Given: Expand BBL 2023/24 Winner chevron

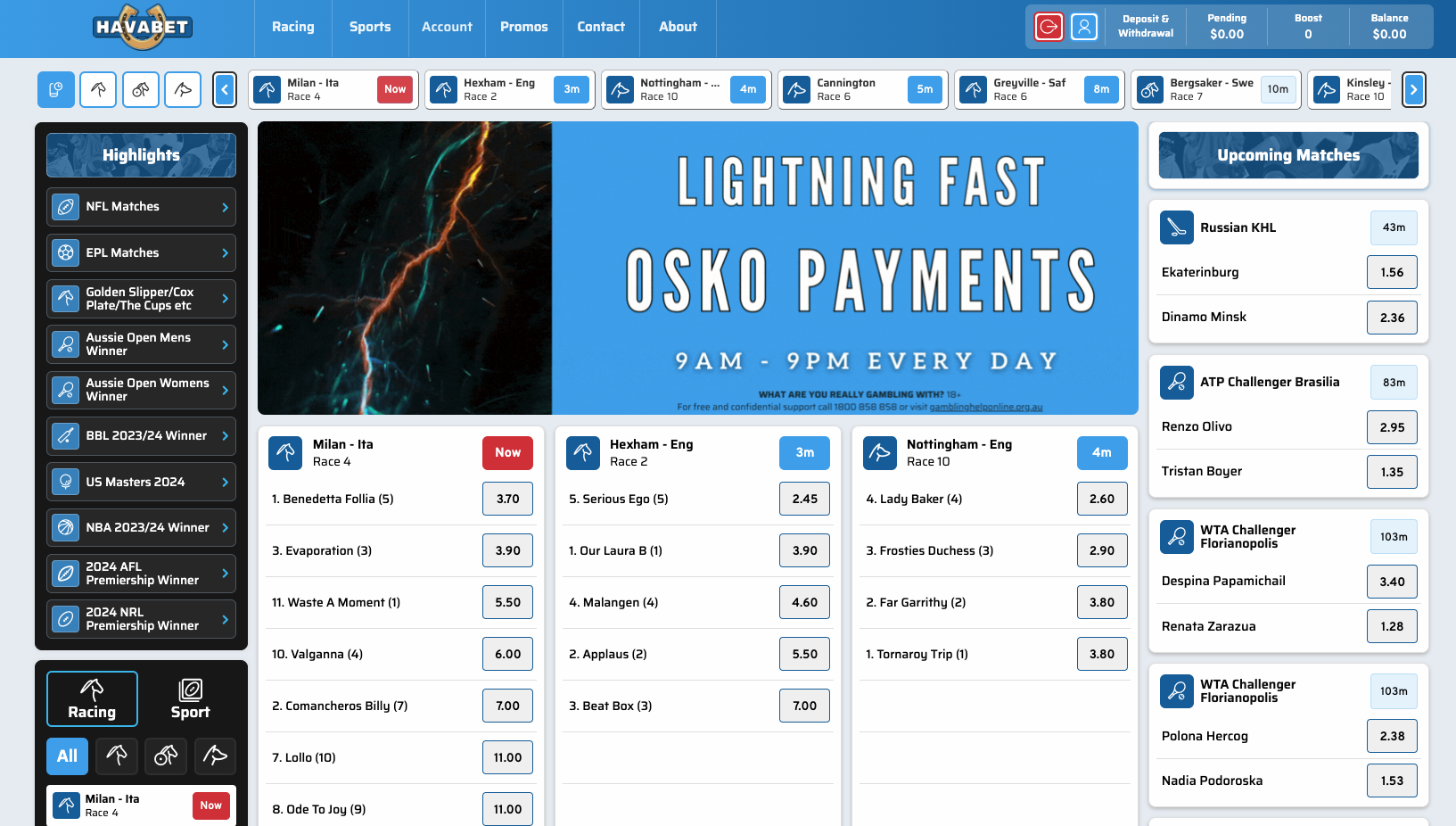Looking at the screenshot, I should pyautogui.click(x=225, y=436).
